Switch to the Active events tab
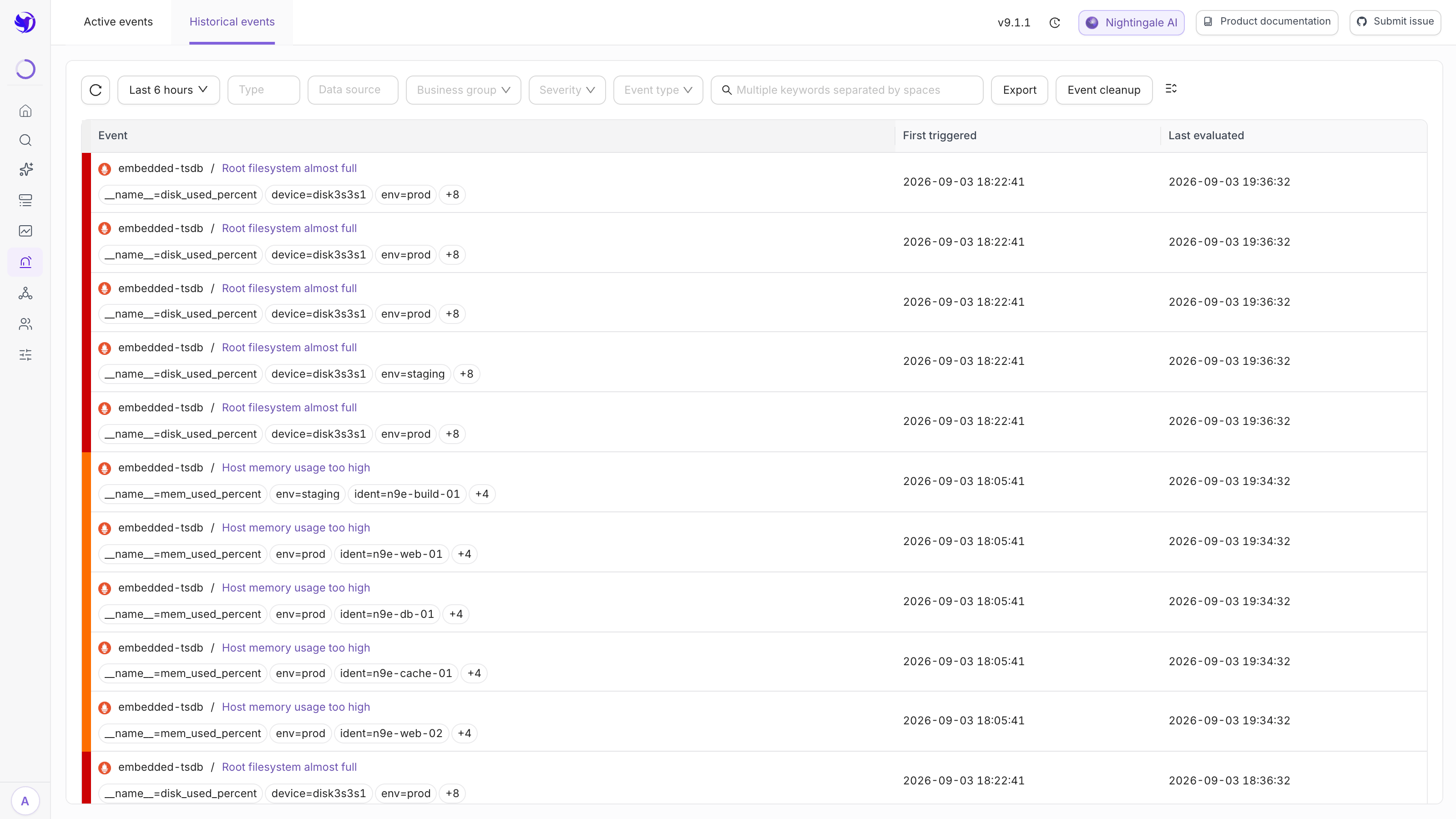This screenshot has height=819, width=1456. (118, 21)
